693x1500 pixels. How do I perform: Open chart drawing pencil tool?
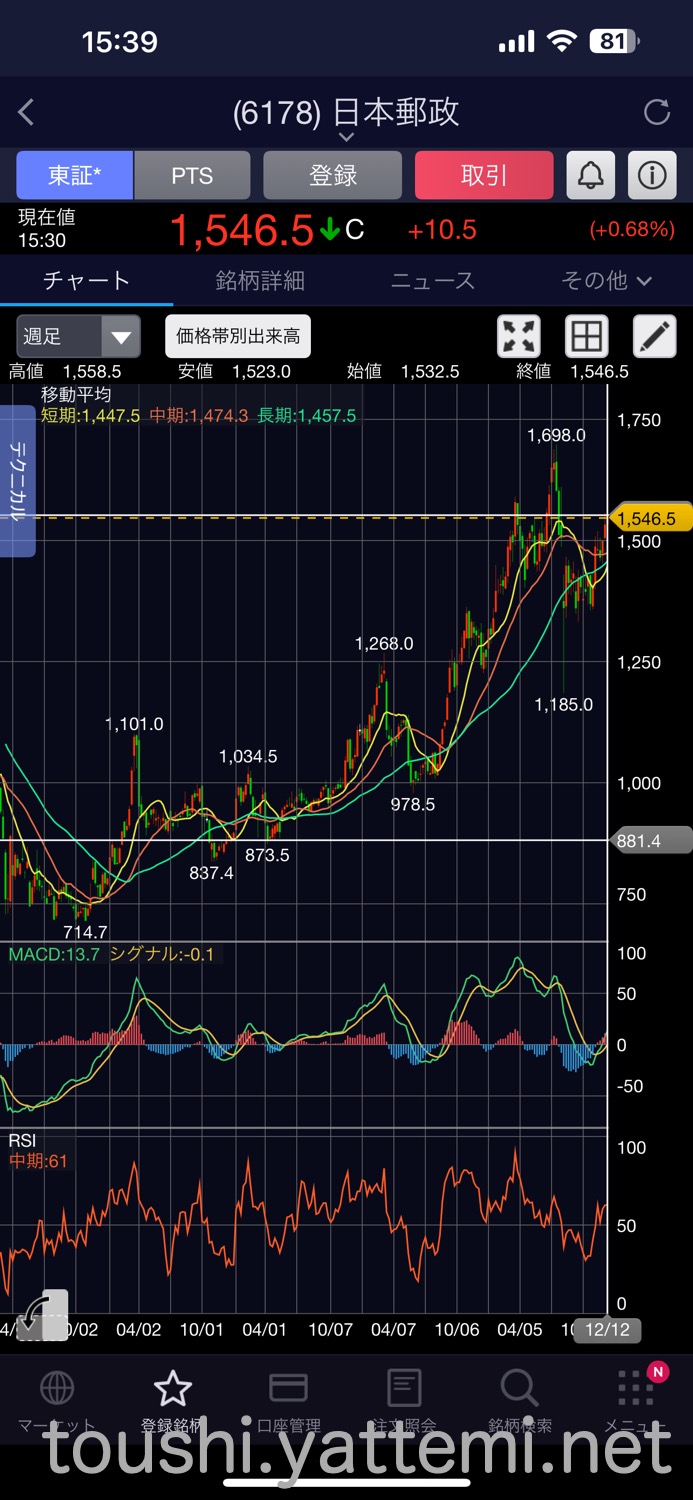click(x=655, y=336)
